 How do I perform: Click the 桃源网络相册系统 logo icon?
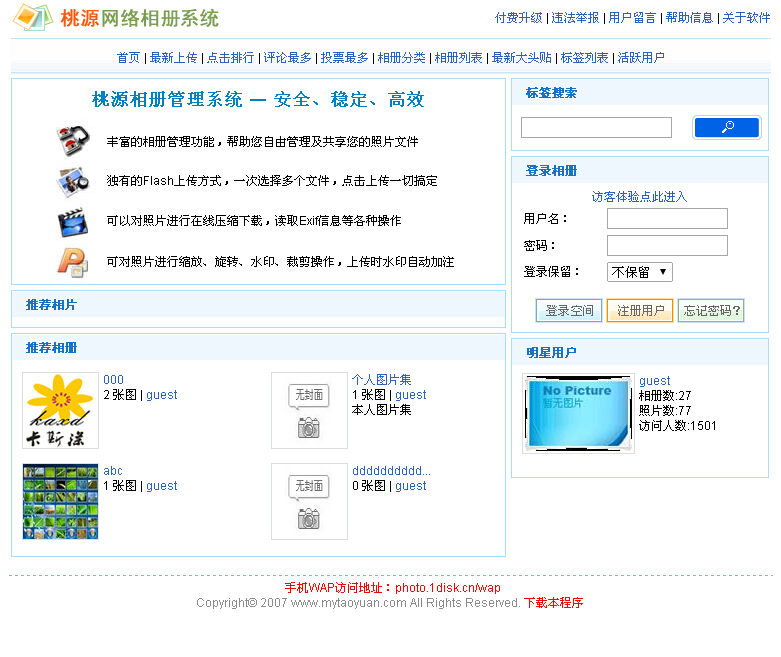[x=33, y=17]
